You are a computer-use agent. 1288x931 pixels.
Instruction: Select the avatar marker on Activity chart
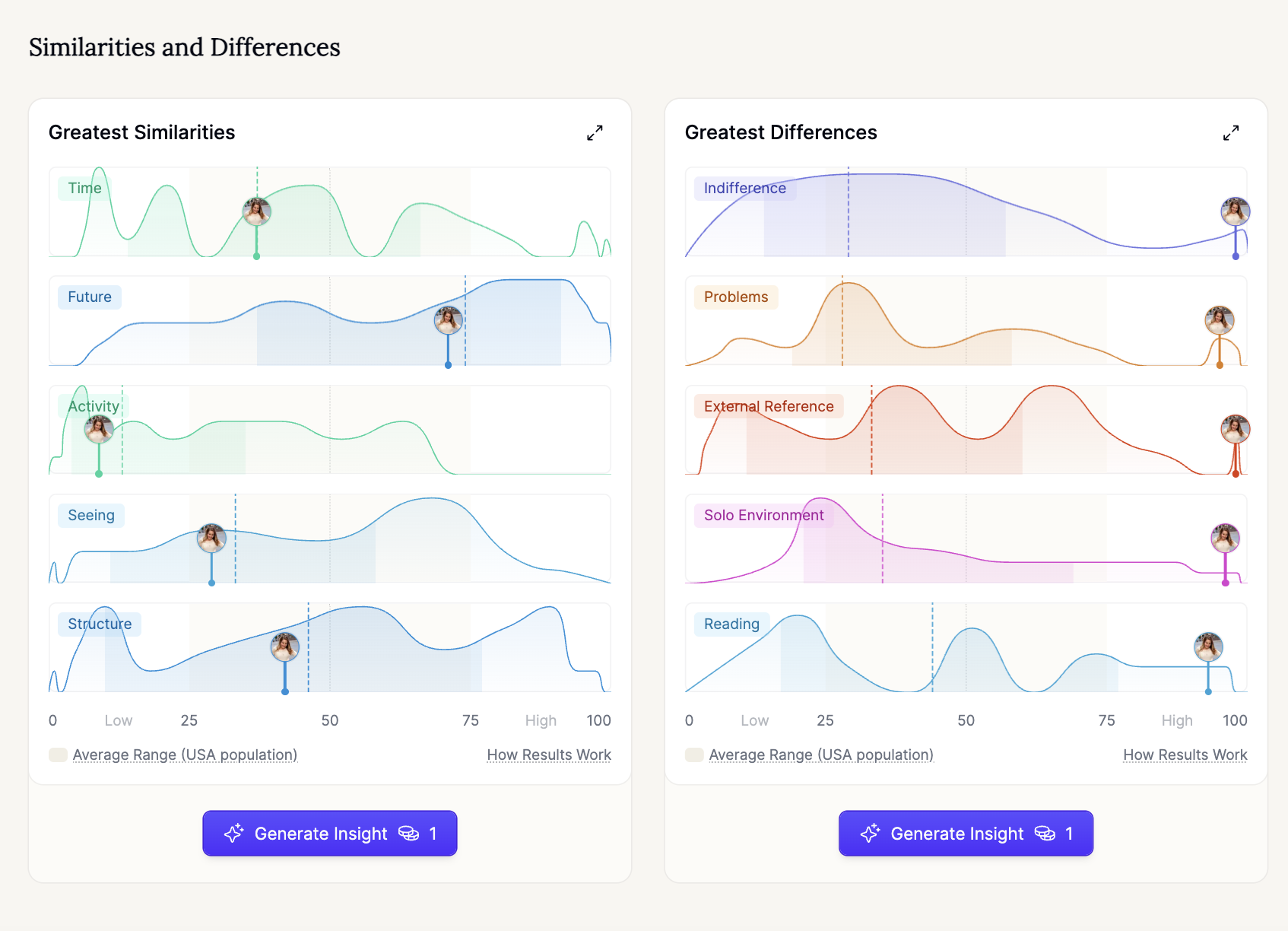[x=99, y=429]
